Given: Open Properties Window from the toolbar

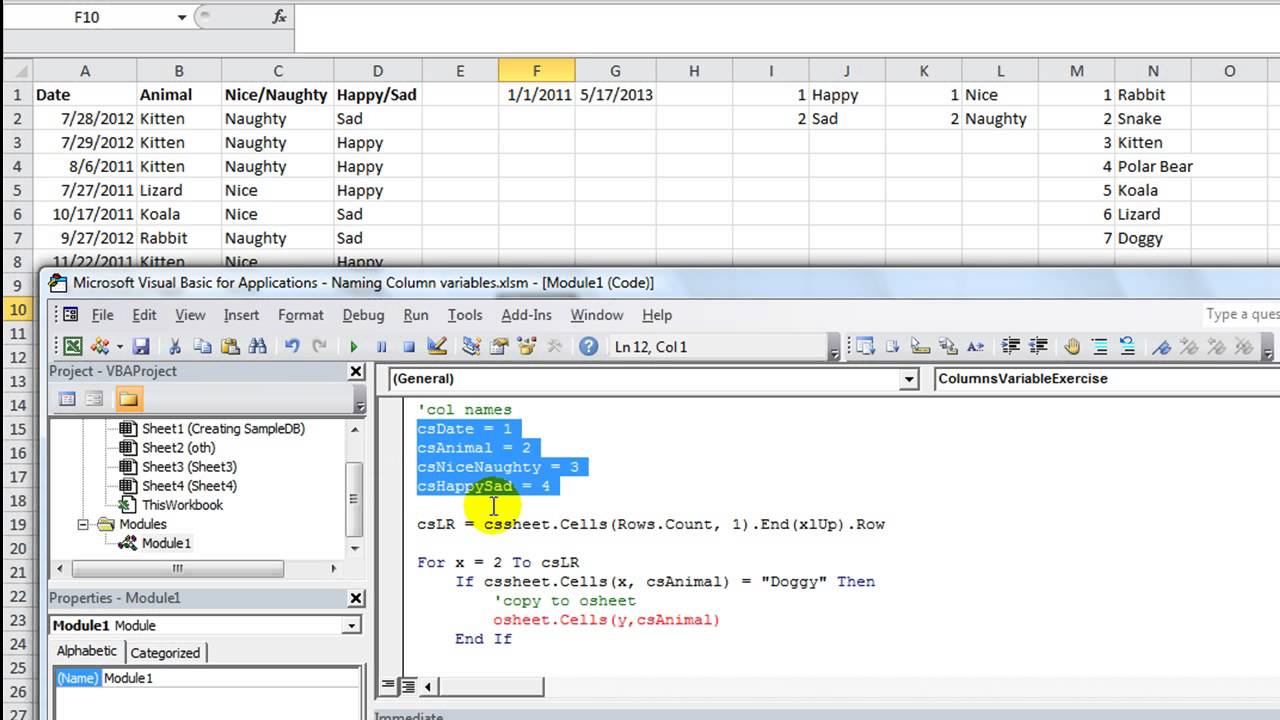Looking at the screenshot, I should (499, 347).
